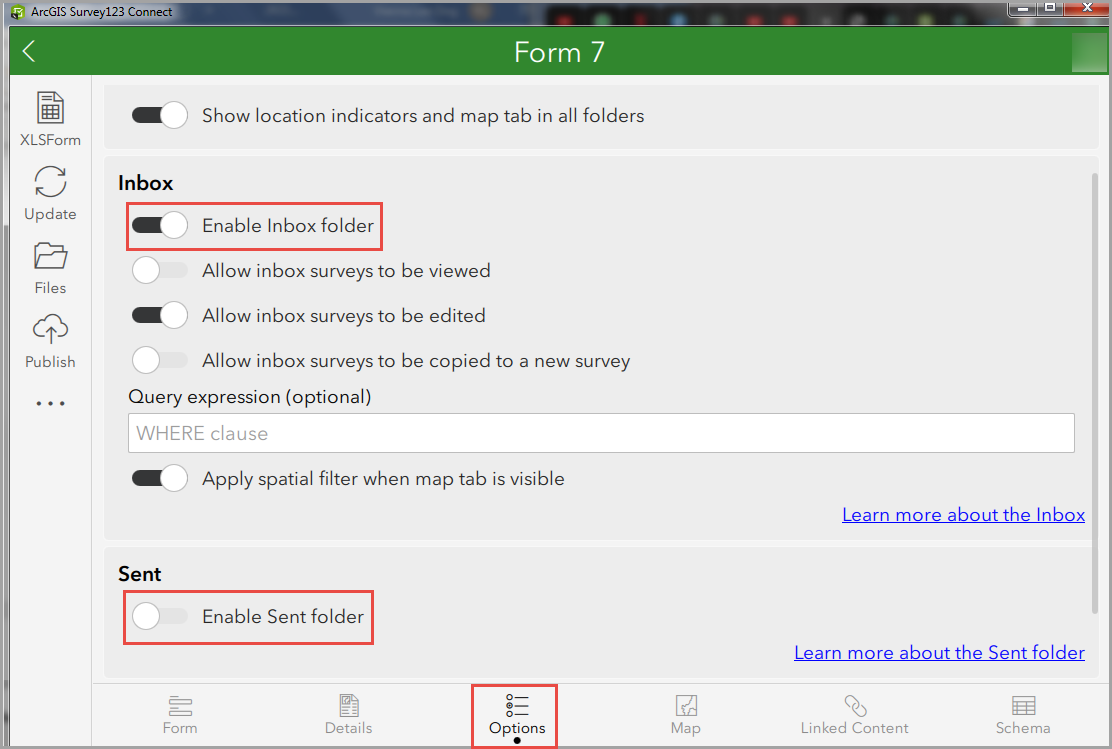Open Learn more about the Inbox link
The image size is (1112, 749).
(x=963, y=515)
